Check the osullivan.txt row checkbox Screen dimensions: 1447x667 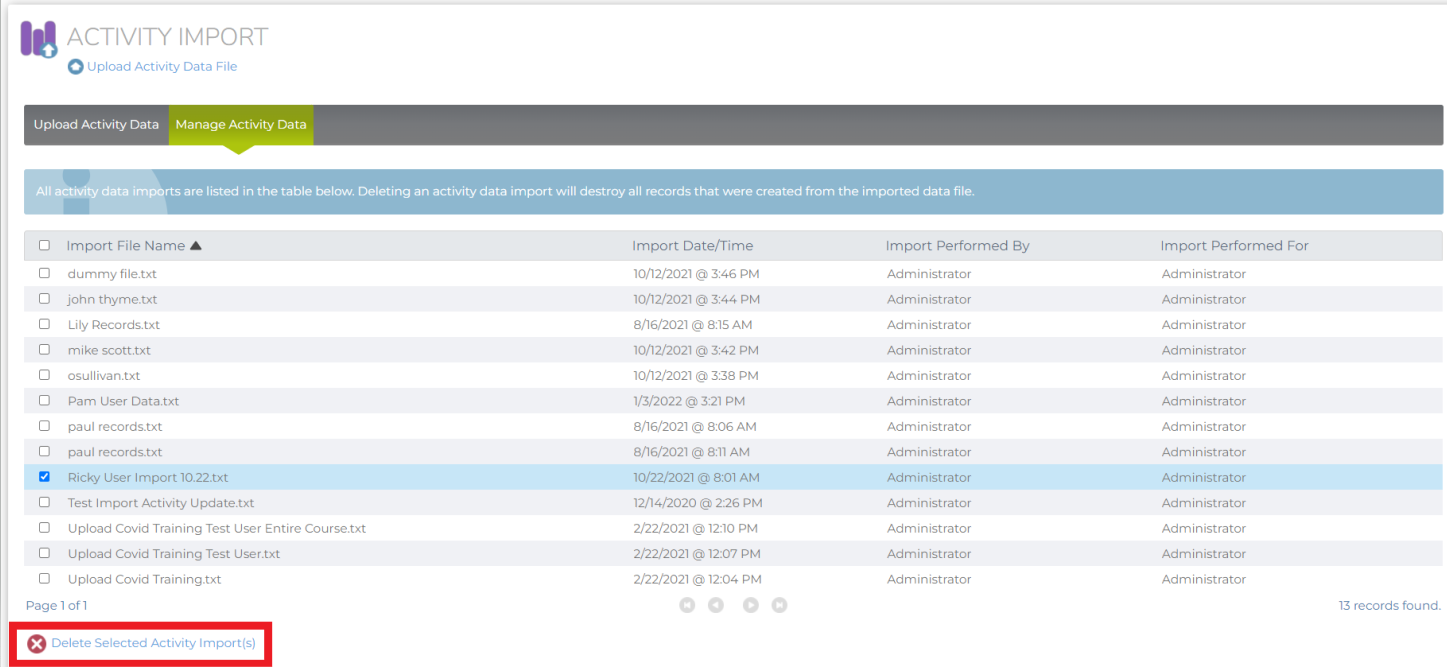coord(44,375)
